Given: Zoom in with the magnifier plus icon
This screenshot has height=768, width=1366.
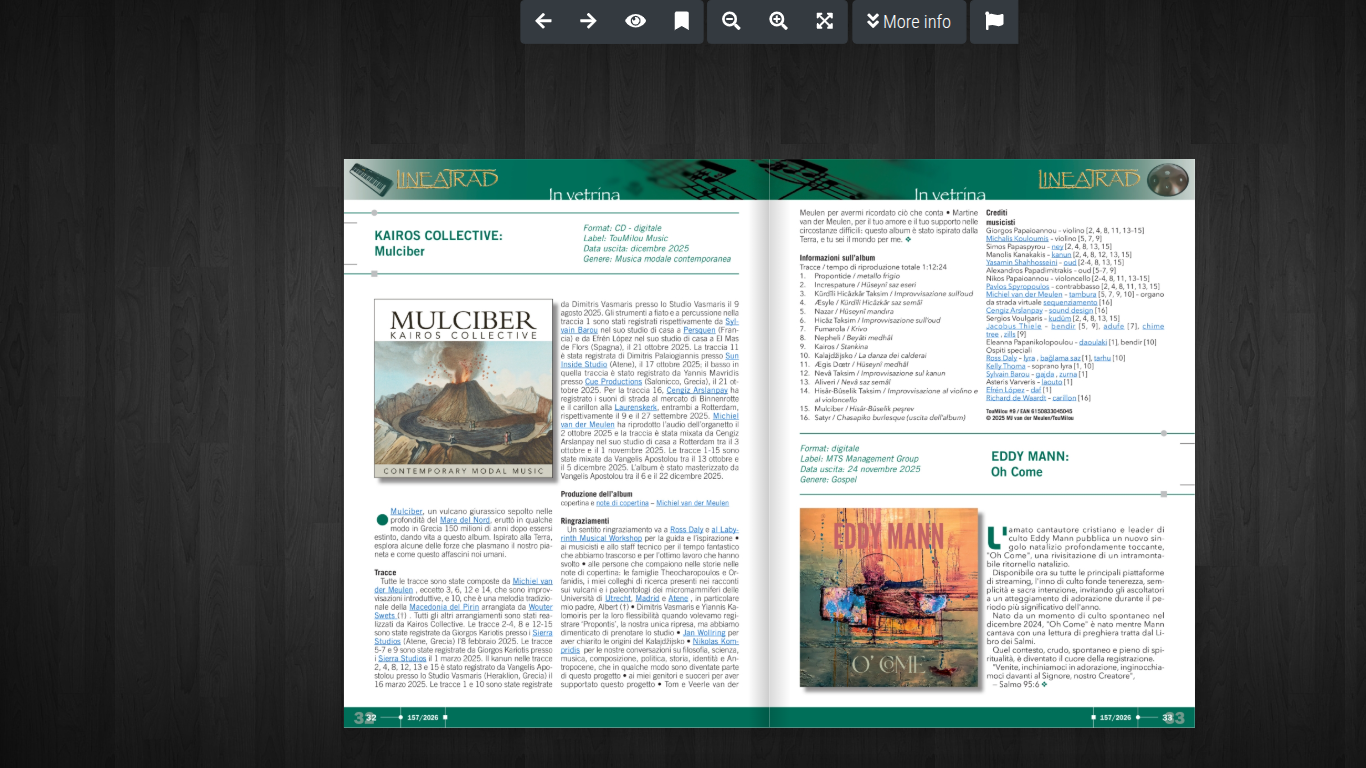Looking at the screenshot, I should (778, 21).
